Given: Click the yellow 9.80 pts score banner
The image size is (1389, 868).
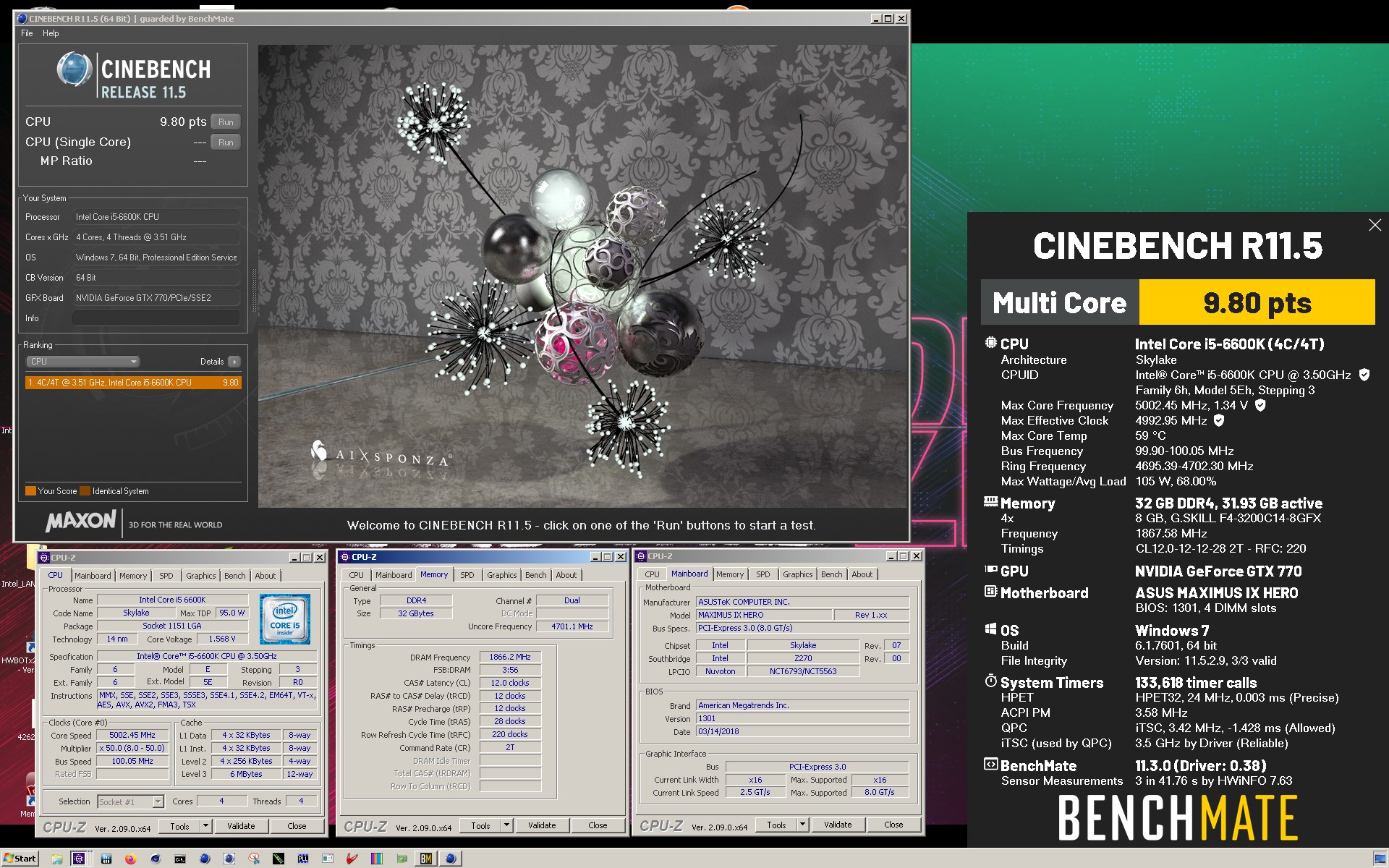Looking at the screenshot, I should click(x=1257, y=302).
